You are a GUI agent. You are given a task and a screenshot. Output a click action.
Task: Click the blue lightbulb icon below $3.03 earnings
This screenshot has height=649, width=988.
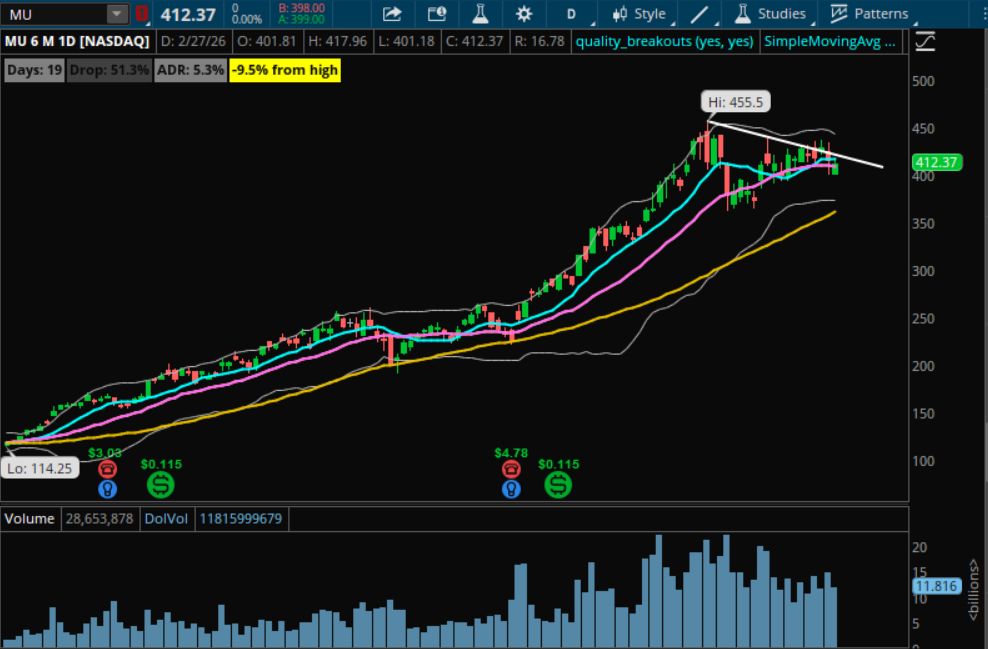[x=106, y=488]
